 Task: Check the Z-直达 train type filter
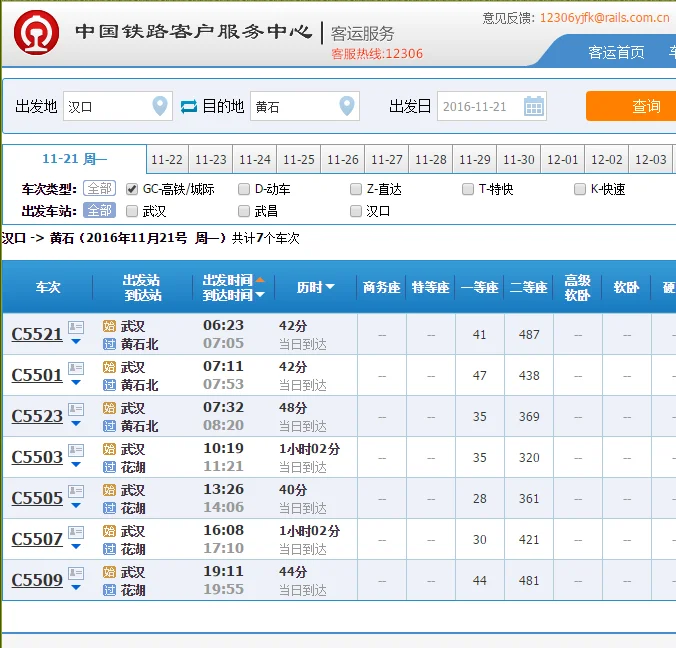356,189
